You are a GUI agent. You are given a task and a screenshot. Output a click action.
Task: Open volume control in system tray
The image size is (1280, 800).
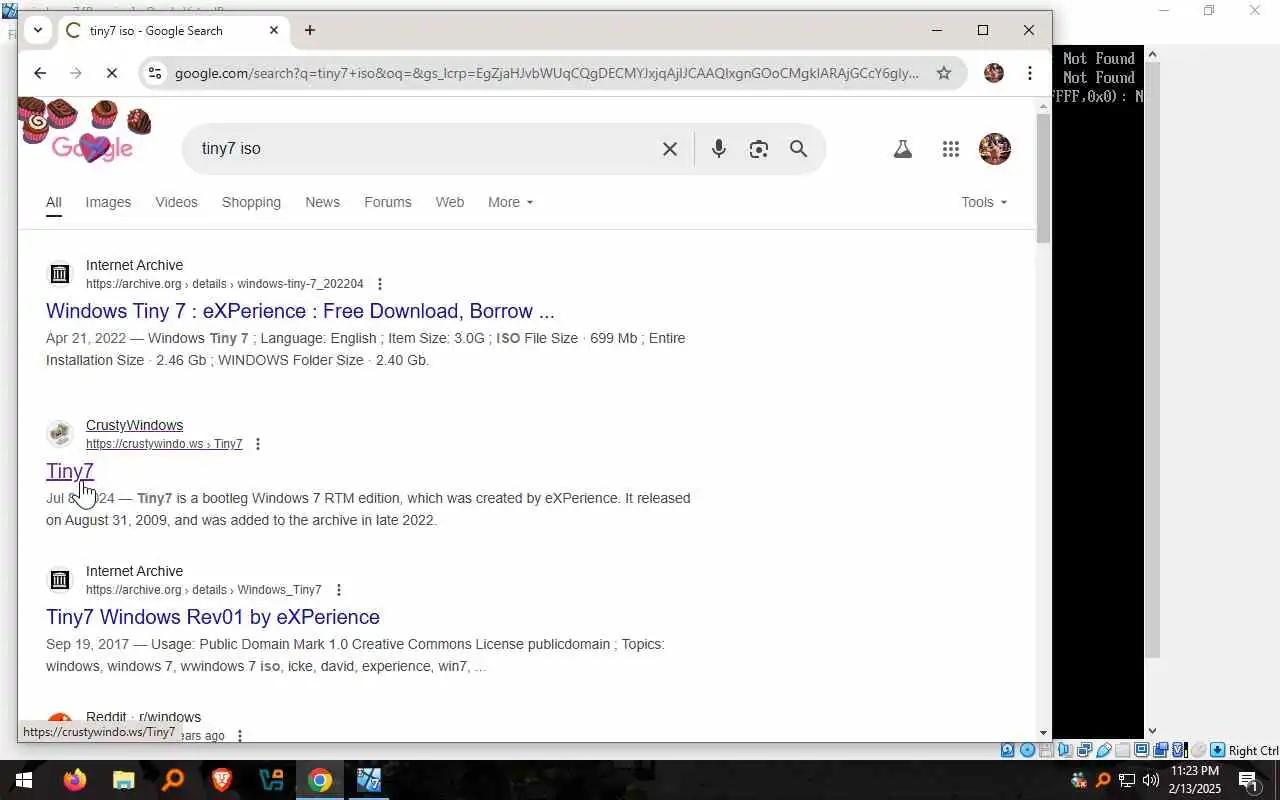(1150, 780)
